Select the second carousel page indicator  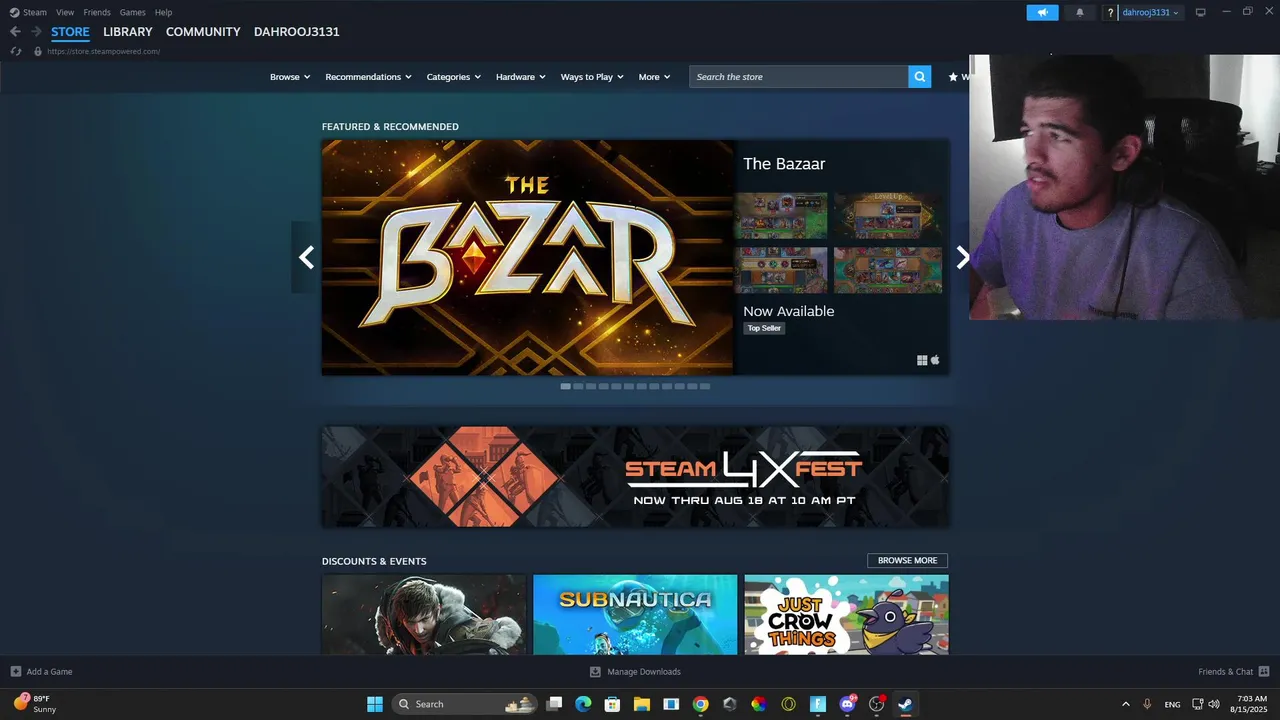pyautogui.click(x=578, y=386)
